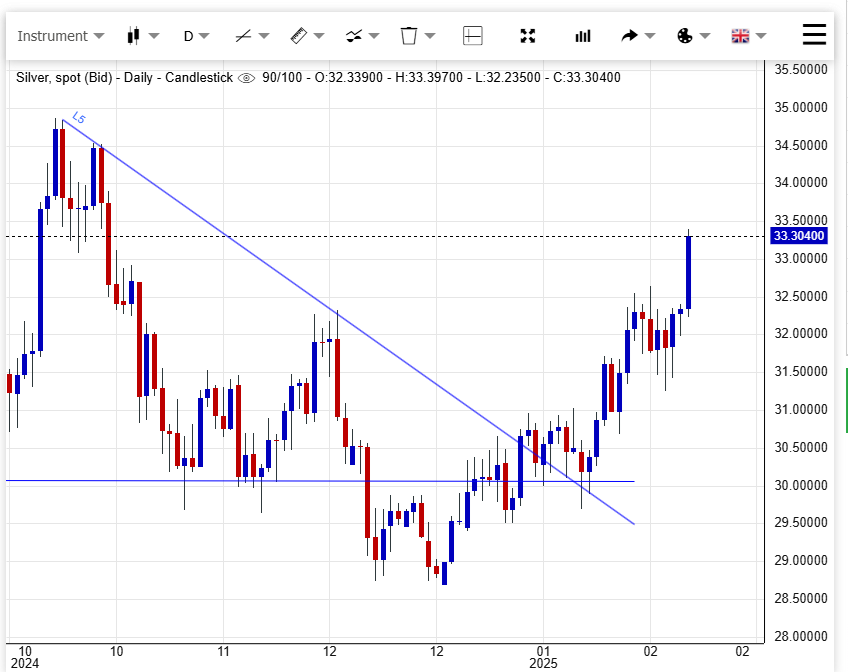Click the fullscreen expand icon
This screenshot has width=848, height=672.
(x=528, y=36)
